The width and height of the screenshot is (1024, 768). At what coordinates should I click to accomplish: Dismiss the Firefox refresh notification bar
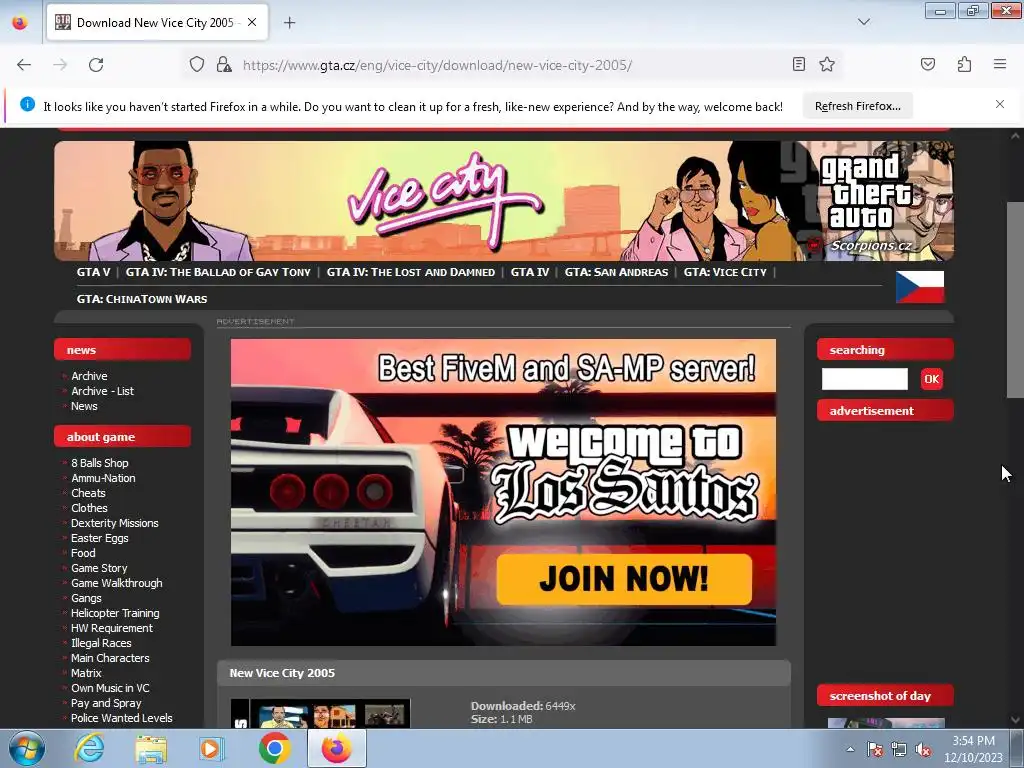1000,104
